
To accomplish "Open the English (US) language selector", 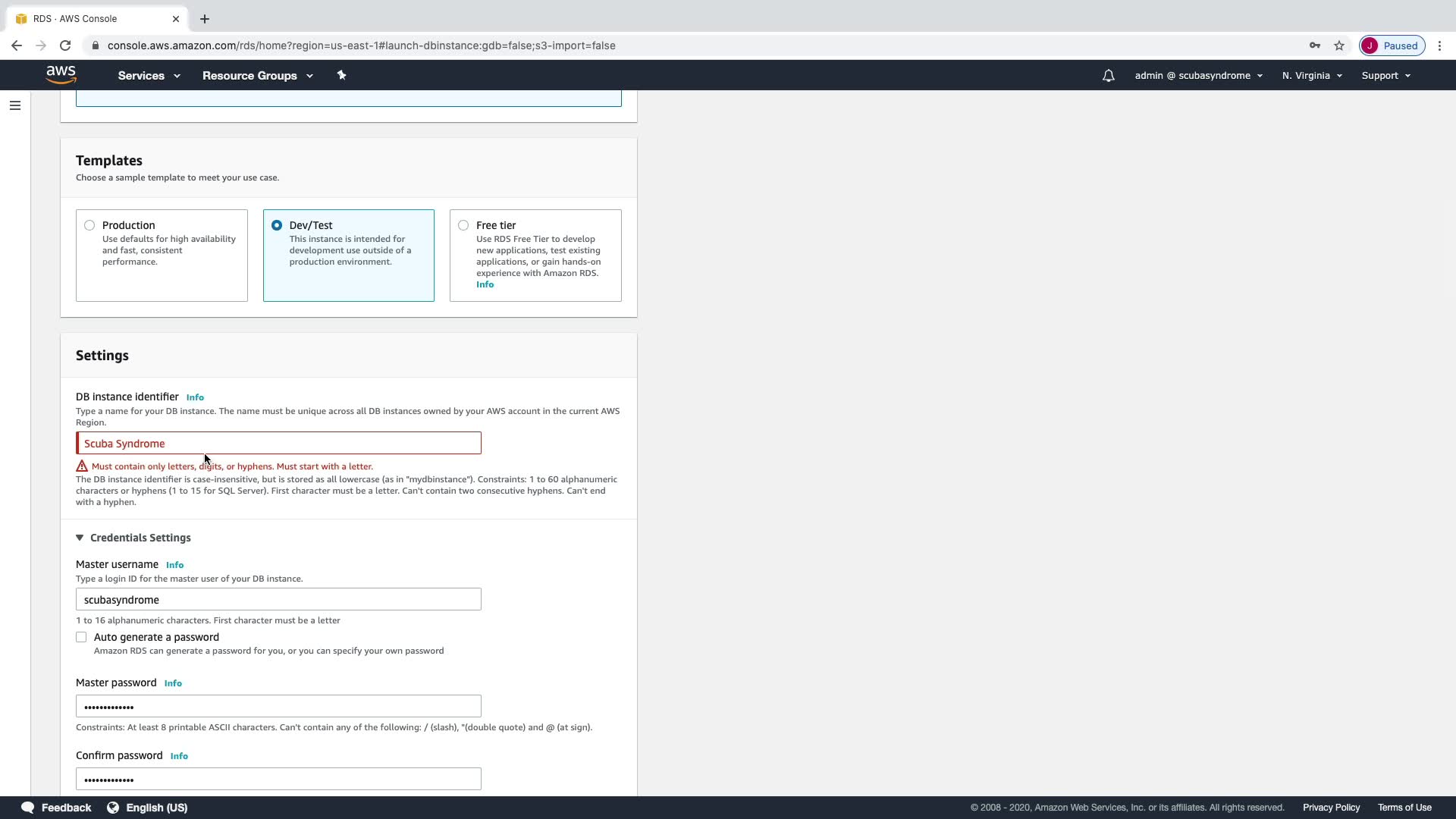I will (x=147, y=808).
